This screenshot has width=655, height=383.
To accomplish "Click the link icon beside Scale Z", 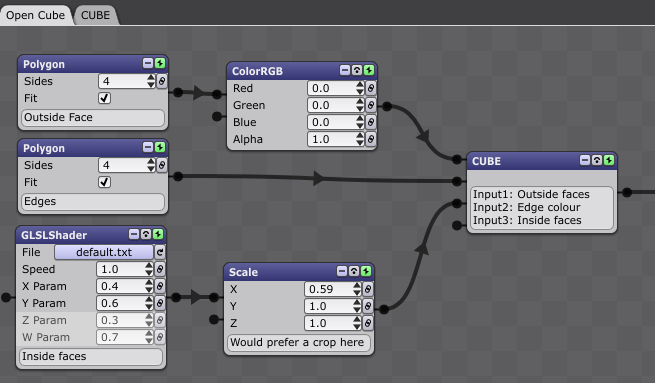I will point(368,323).
